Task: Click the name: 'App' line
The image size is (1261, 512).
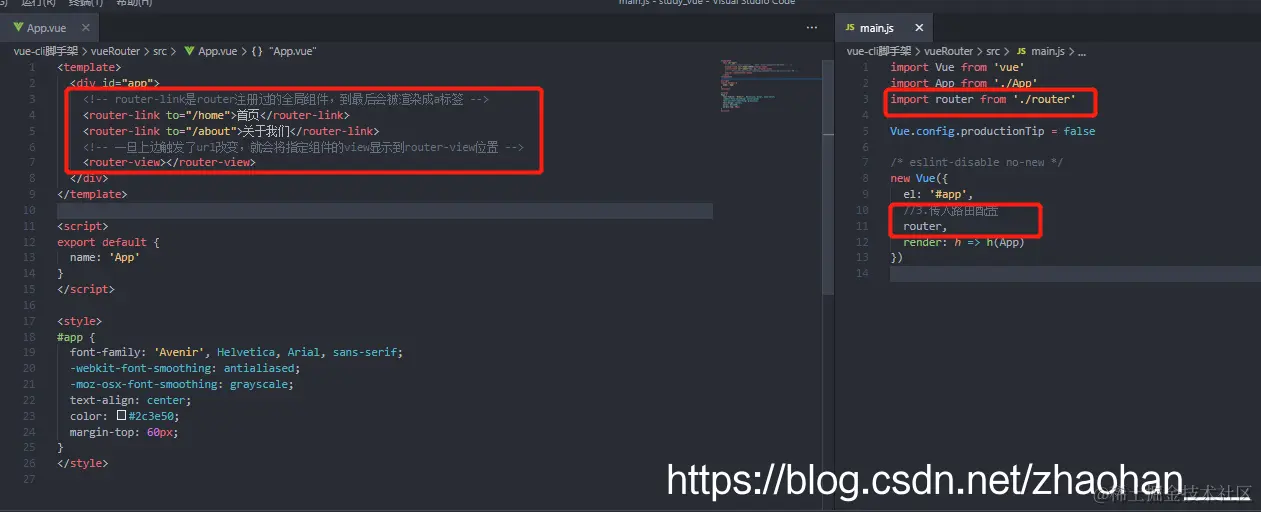Action: click(104, 257)
